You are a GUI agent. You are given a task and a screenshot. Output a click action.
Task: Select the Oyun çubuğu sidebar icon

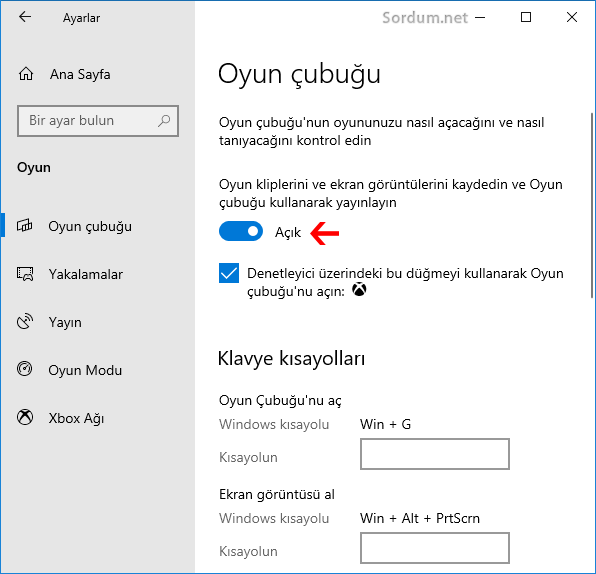click(25, 226)
